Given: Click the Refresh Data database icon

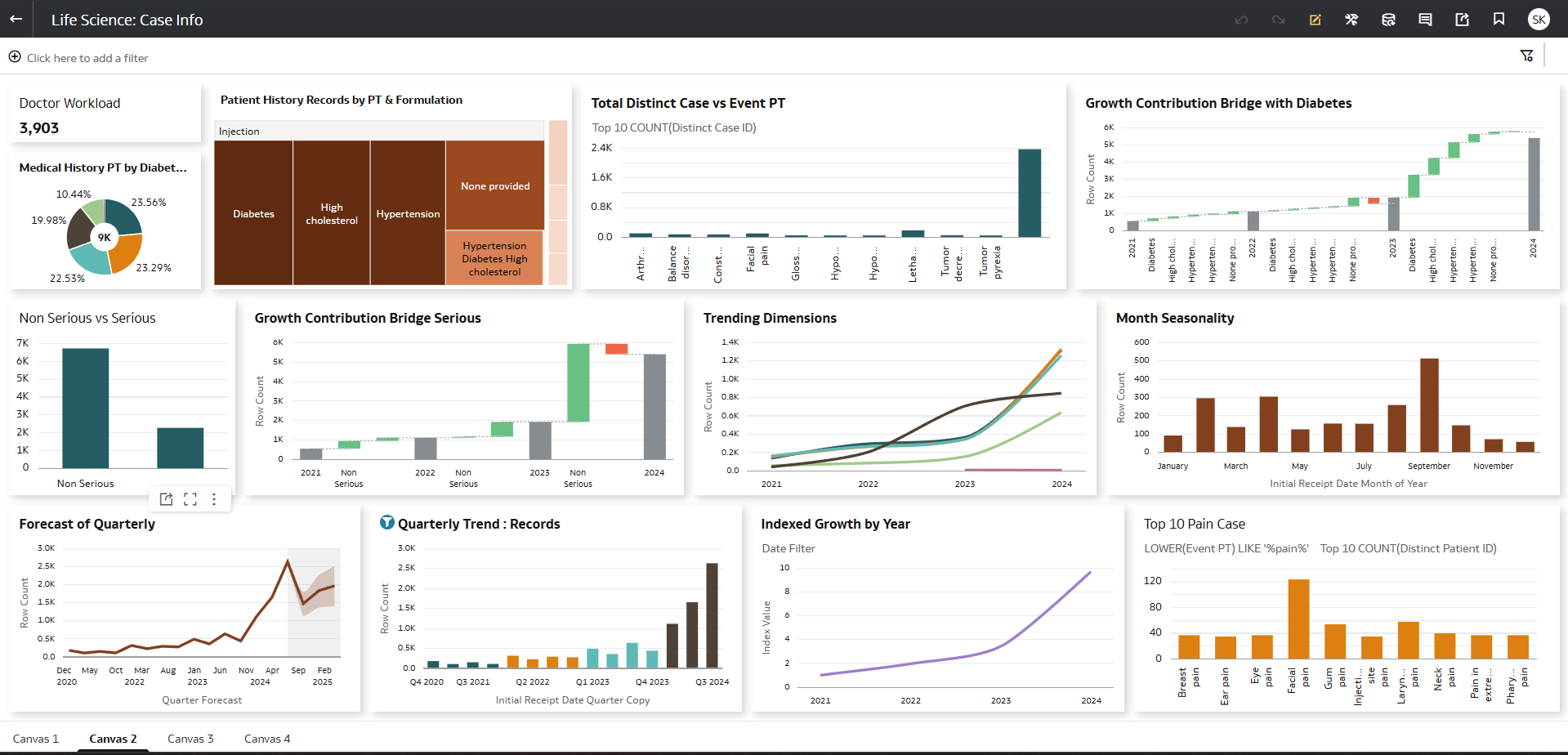Looking at the screenshot, I should 1388,20.
